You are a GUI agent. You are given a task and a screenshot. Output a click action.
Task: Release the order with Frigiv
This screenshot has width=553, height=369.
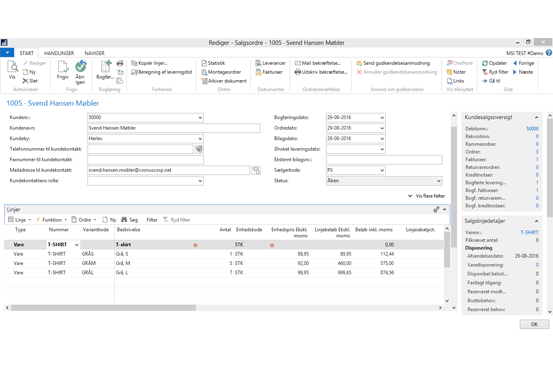(x=63, y=70)
